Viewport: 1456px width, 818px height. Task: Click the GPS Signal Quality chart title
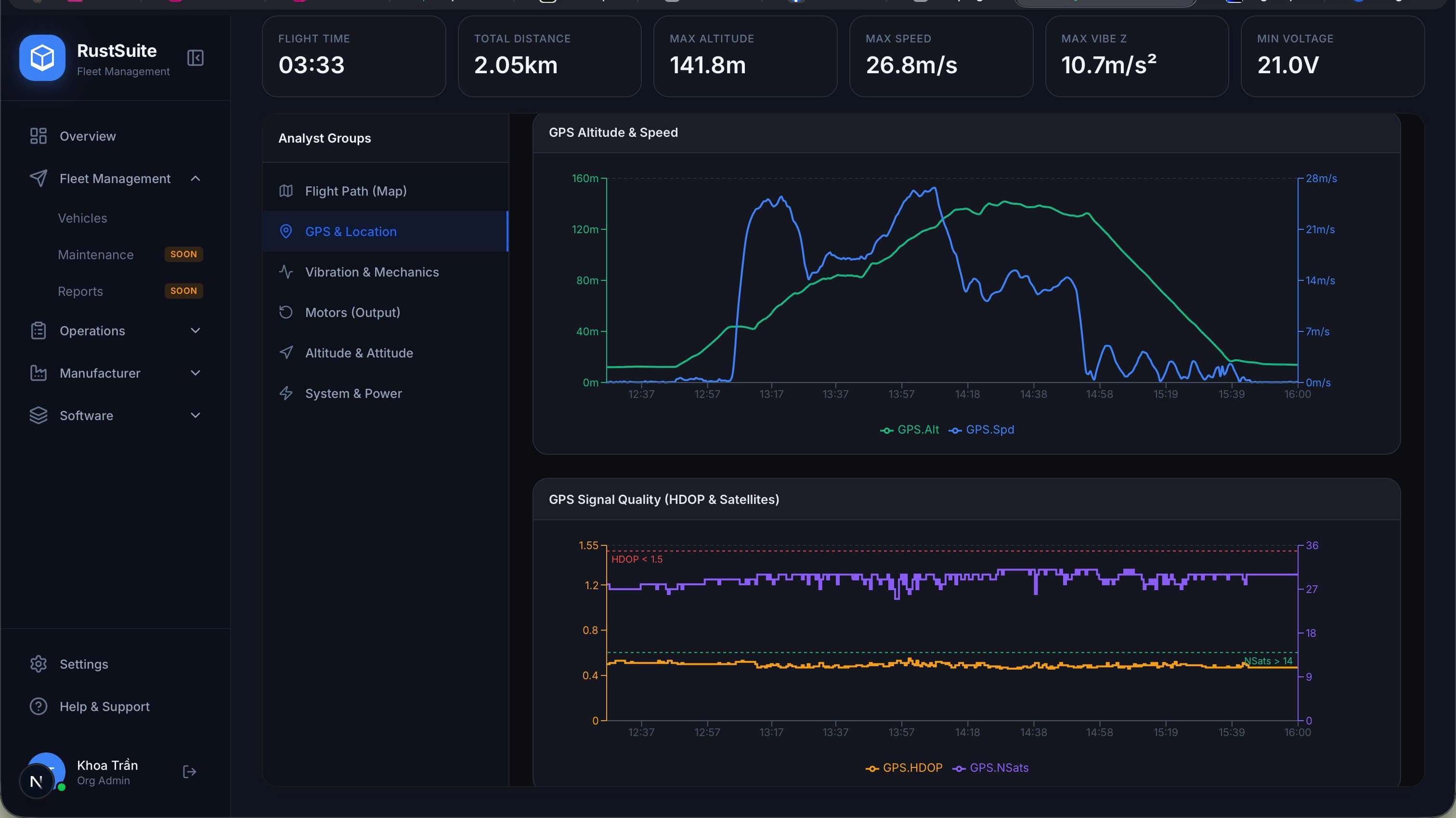[663, 500]
